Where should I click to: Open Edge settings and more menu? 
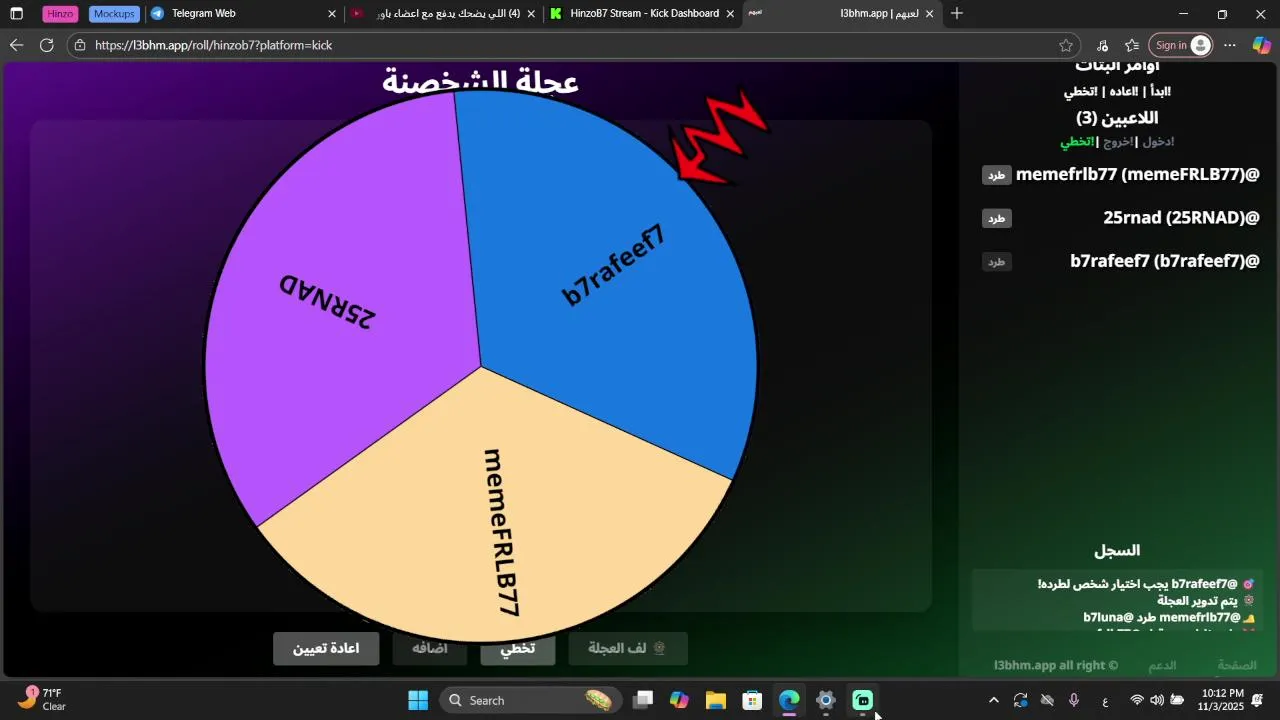pos(1231,45)
